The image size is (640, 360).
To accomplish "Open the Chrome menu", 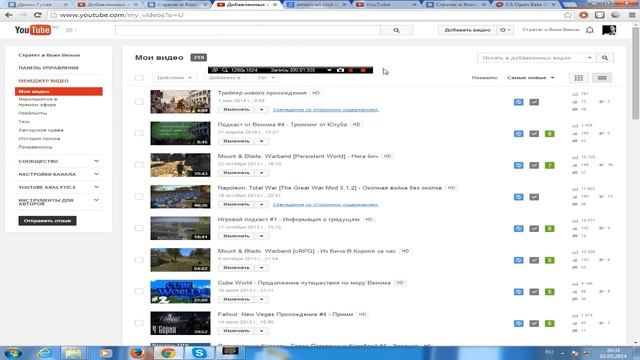I will 631,15.
